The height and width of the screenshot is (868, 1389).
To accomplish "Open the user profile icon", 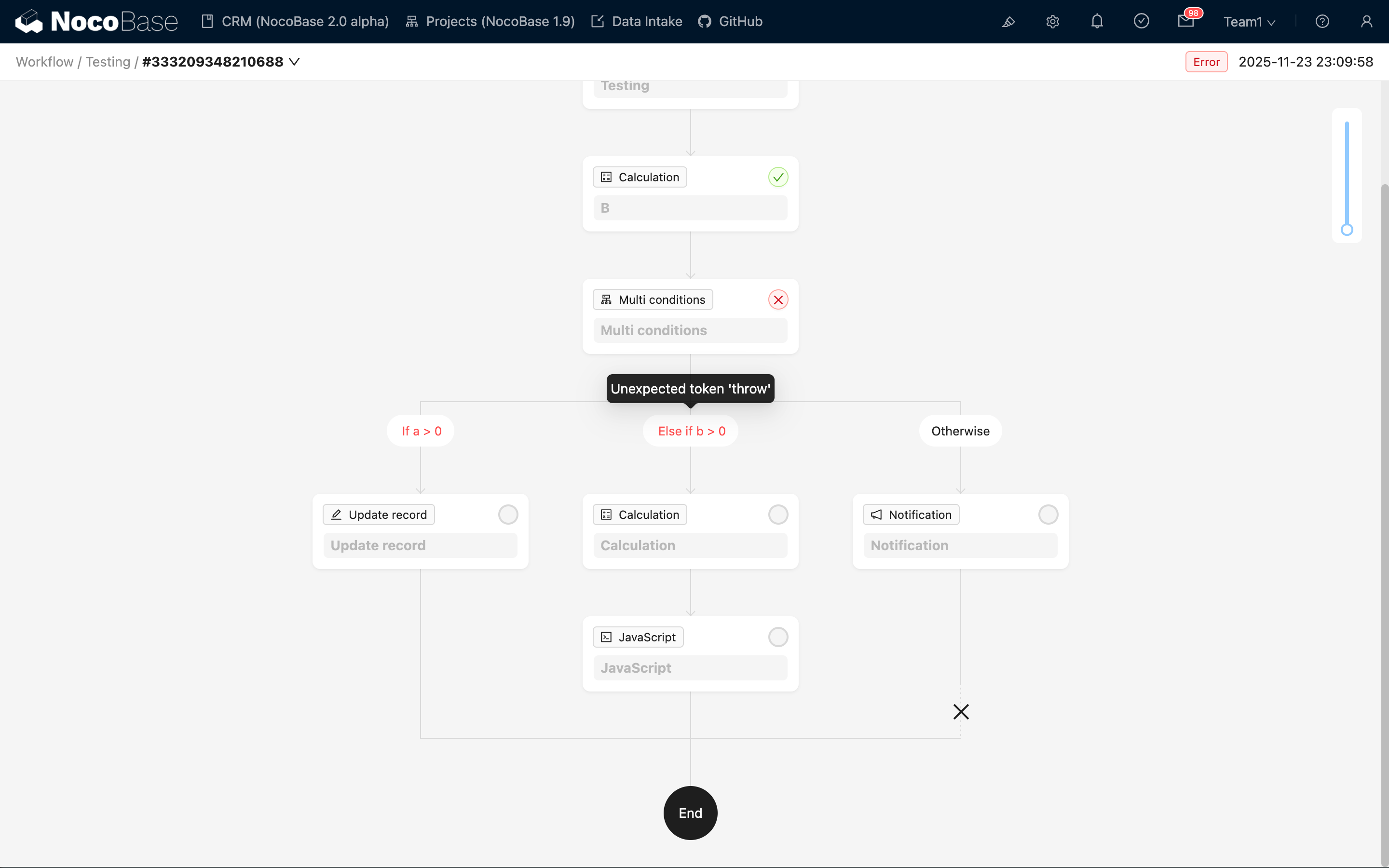I will [x=1366, y=22].
